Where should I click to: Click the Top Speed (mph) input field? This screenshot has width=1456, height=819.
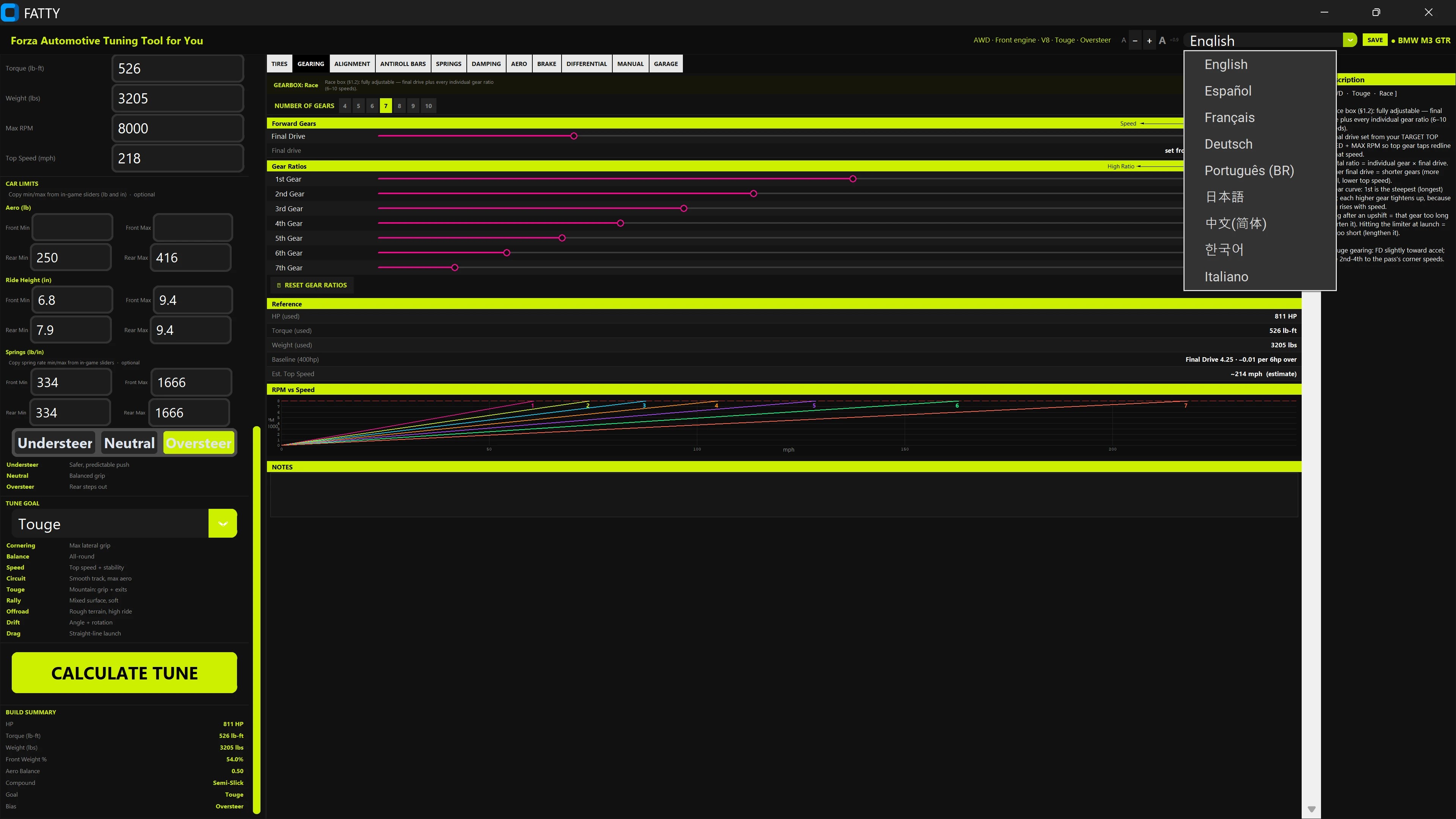click(177, 158)
